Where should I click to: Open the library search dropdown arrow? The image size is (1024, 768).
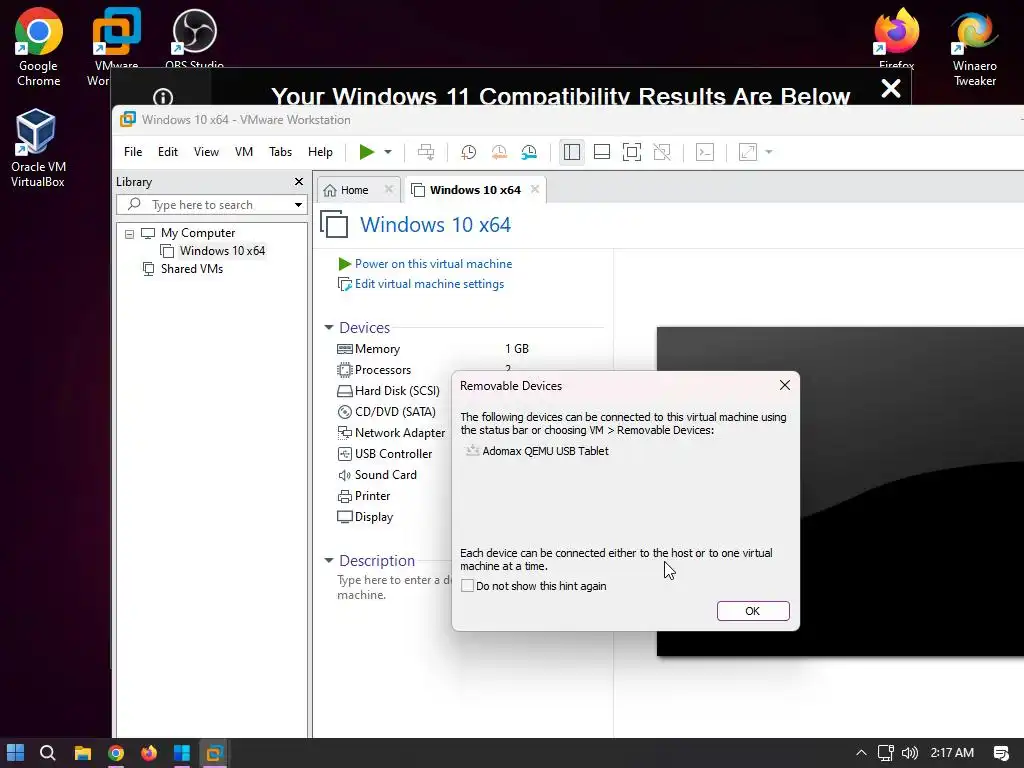click(x=298, y=205)
